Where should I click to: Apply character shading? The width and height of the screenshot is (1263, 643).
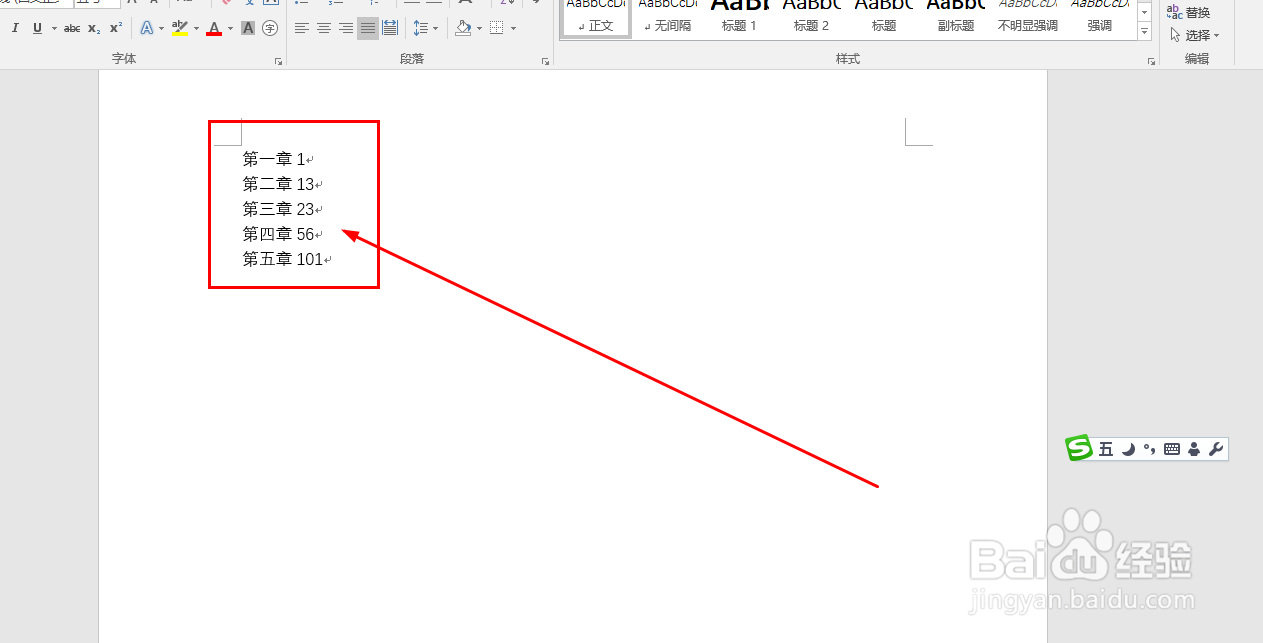click(x=248, y=28)
